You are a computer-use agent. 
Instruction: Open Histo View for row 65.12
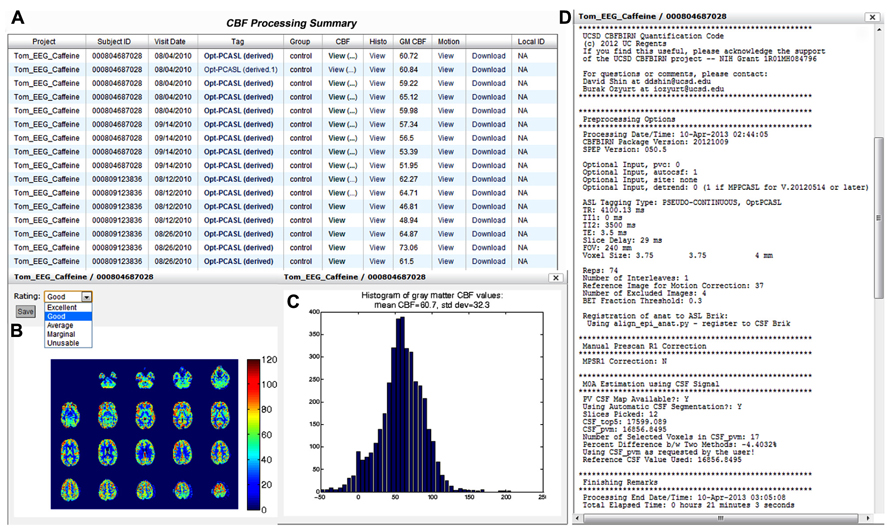(377, 97)
